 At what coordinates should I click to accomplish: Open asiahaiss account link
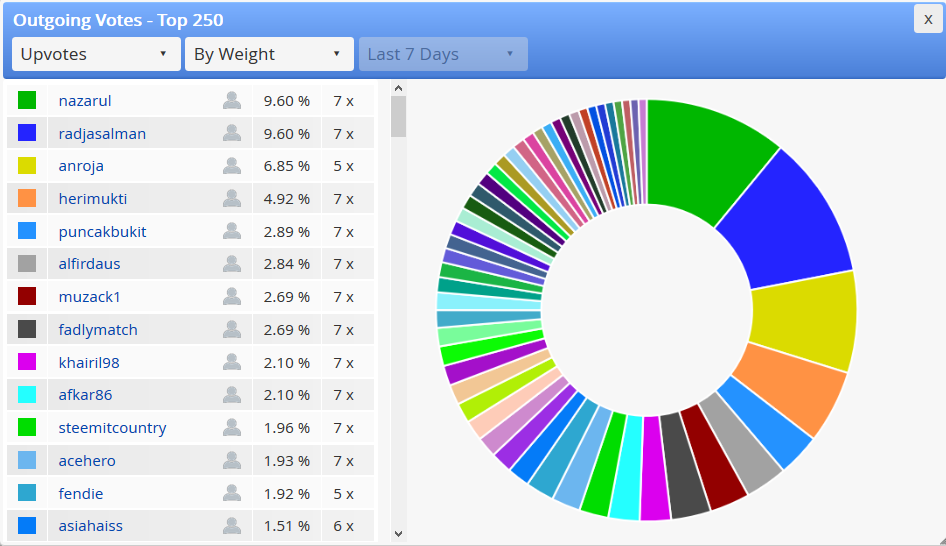click(90, 525)
